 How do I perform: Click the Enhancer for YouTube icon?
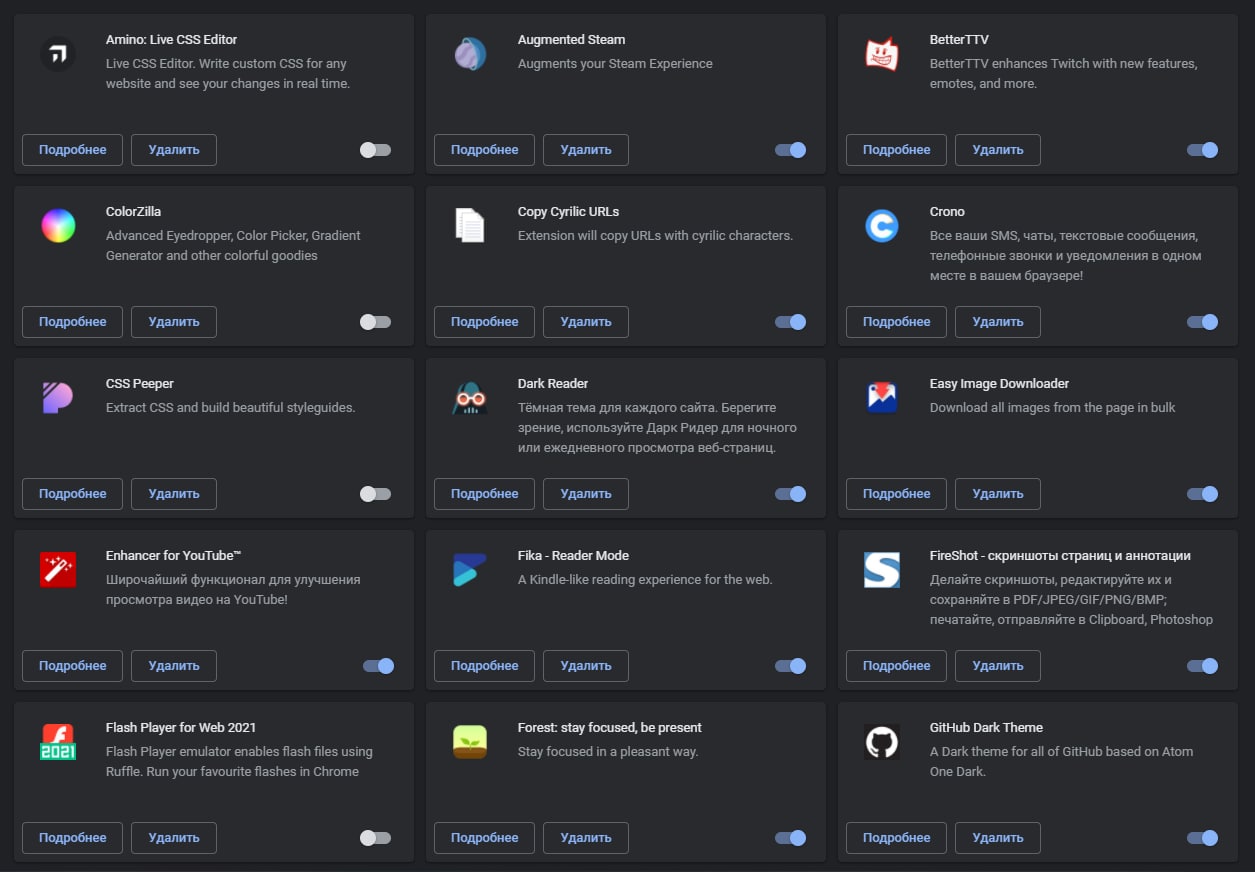[x=58, y=570]
